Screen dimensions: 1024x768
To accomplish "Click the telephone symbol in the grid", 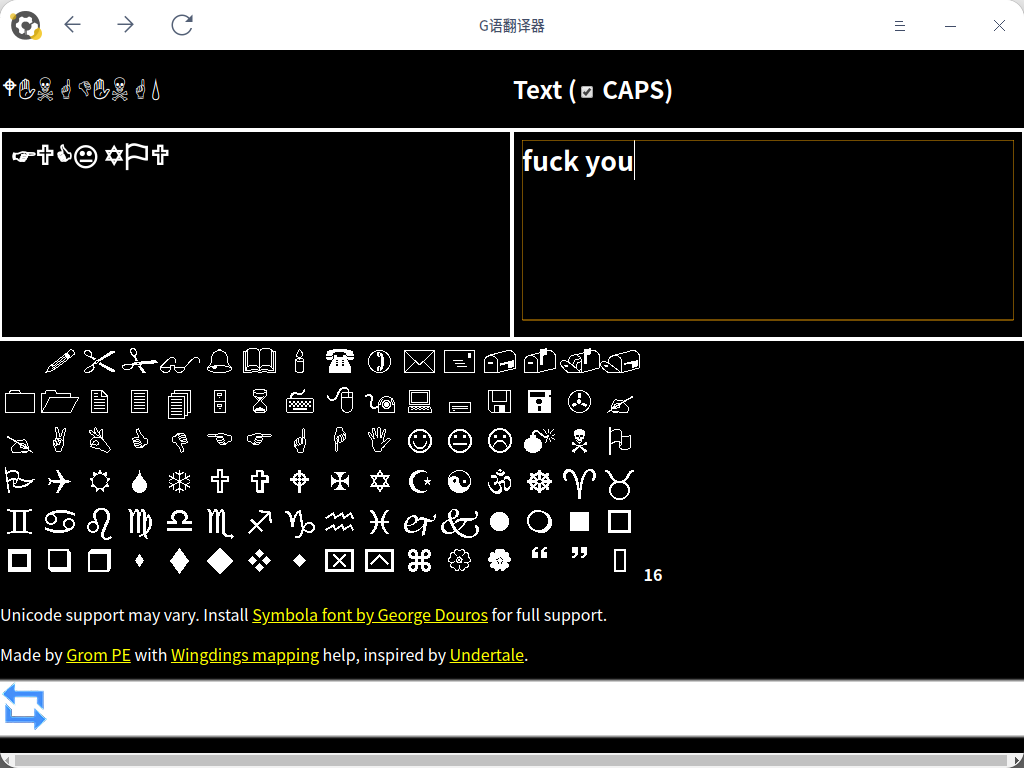I will (340, 361).
